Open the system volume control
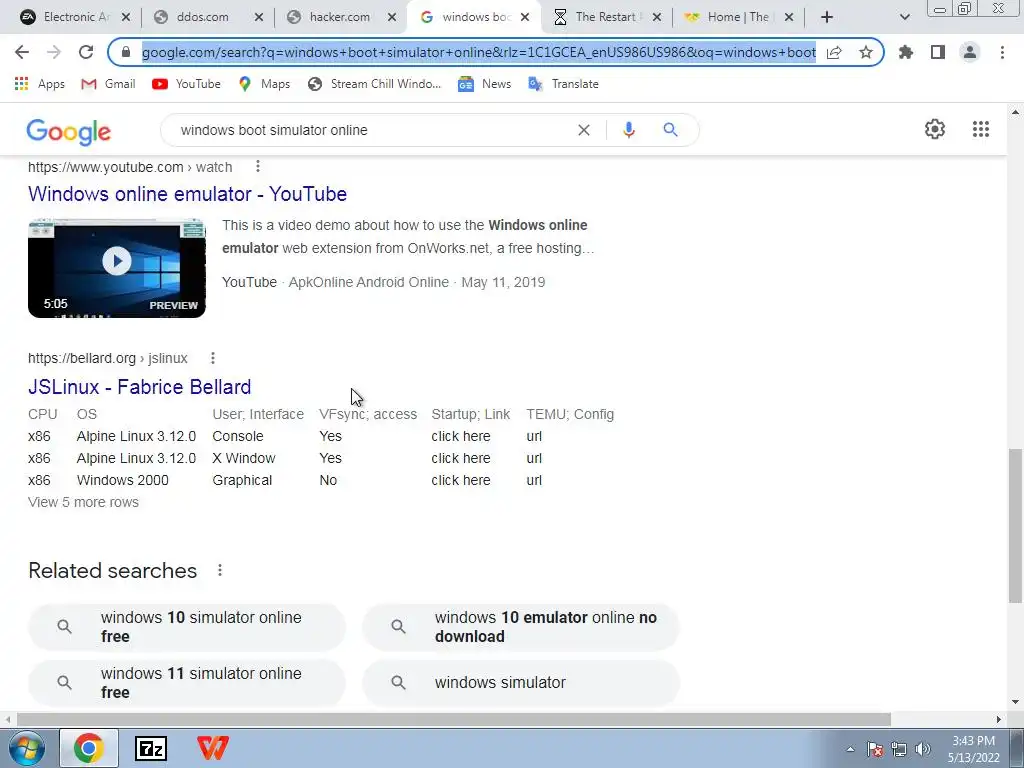 (x=923, y=749)
